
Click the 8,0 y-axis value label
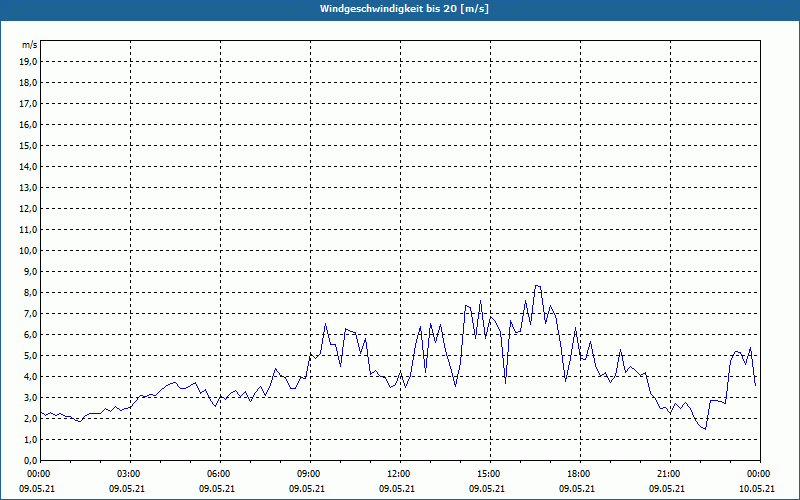point(30,292)
